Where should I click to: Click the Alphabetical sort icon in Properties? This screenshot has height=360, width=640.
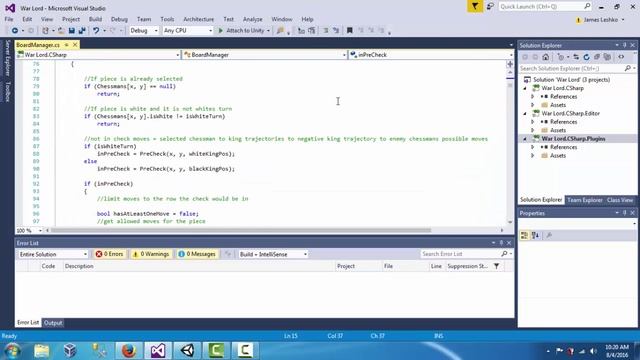point(535,236)
